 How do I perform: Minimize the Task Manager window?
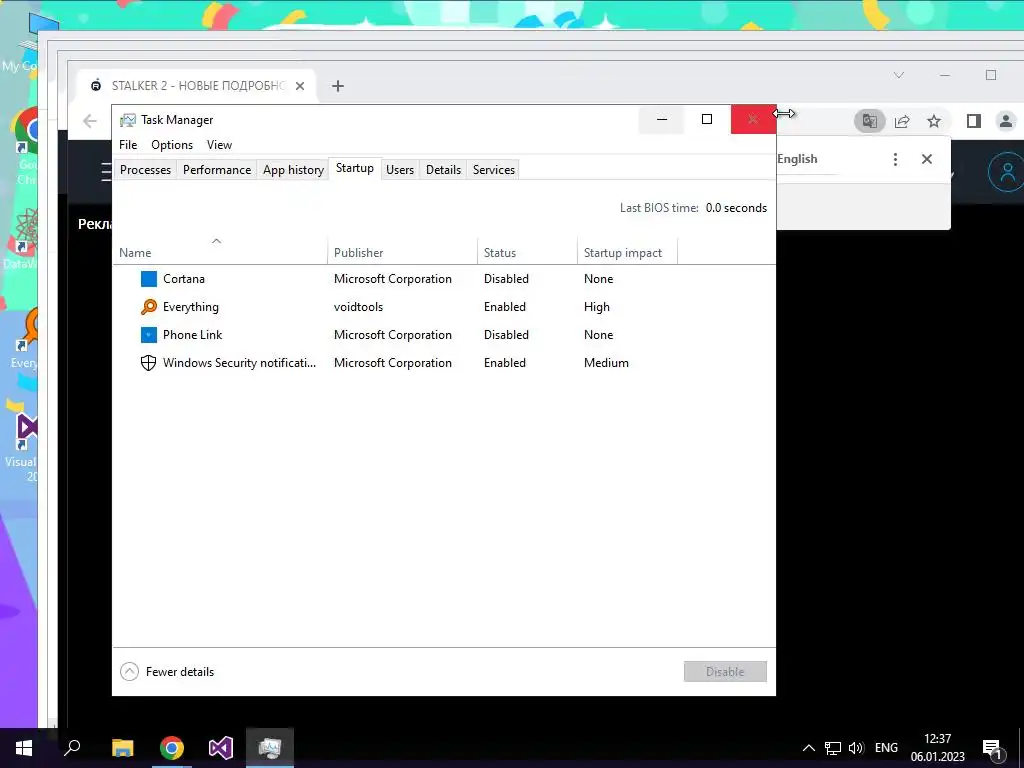[662, 120]
